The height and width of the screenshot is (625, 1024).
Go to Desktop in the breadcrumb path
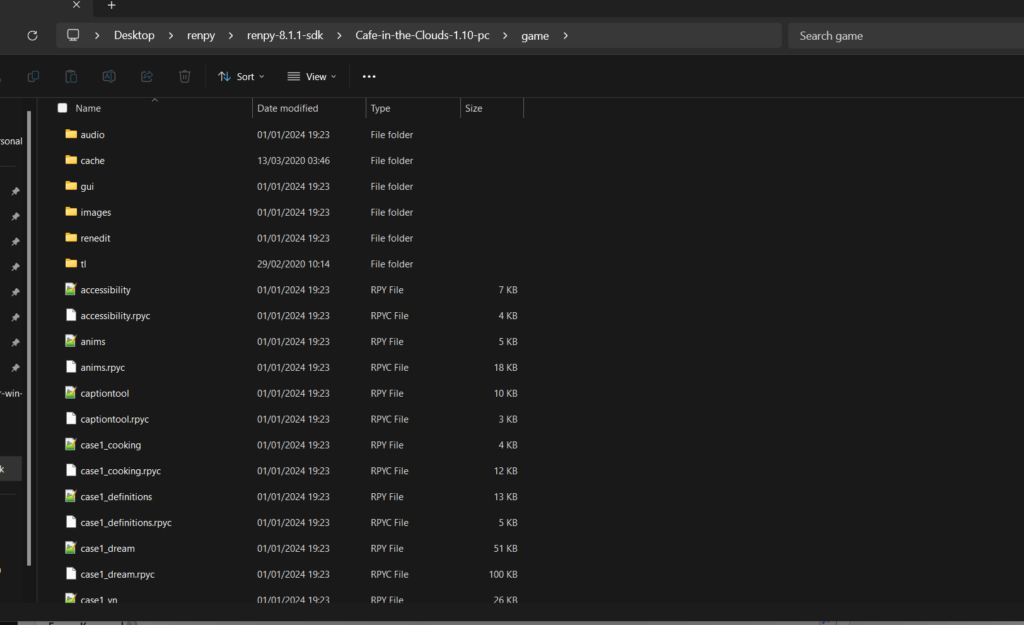coord(134,35)
